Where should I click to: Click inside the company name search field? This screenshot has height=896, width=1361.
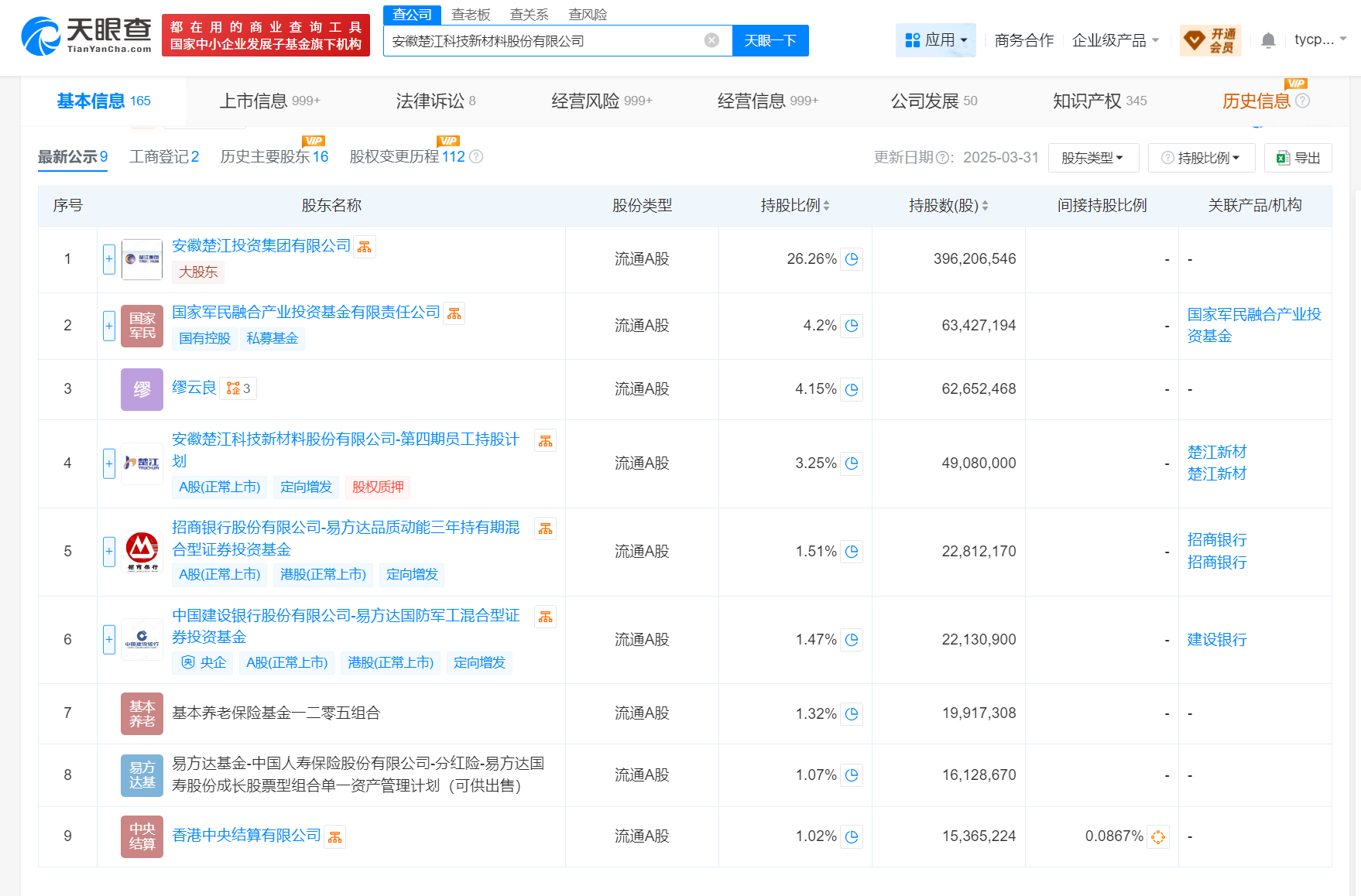tap(542, 40)
